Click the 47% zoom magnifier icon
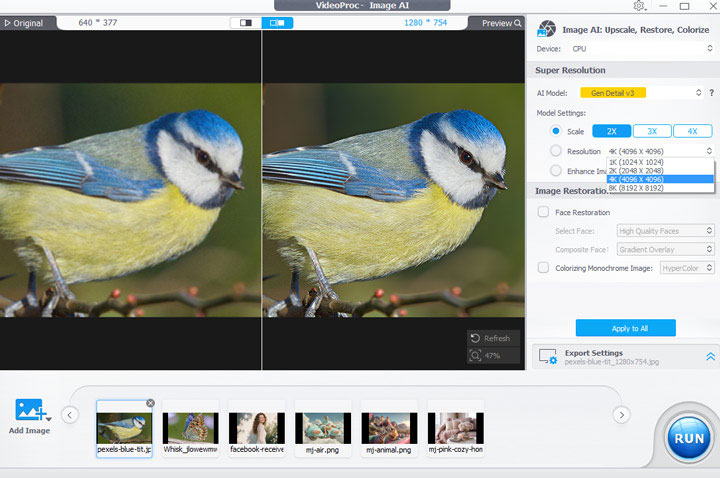The image size is (720, 478). point(475,355)
